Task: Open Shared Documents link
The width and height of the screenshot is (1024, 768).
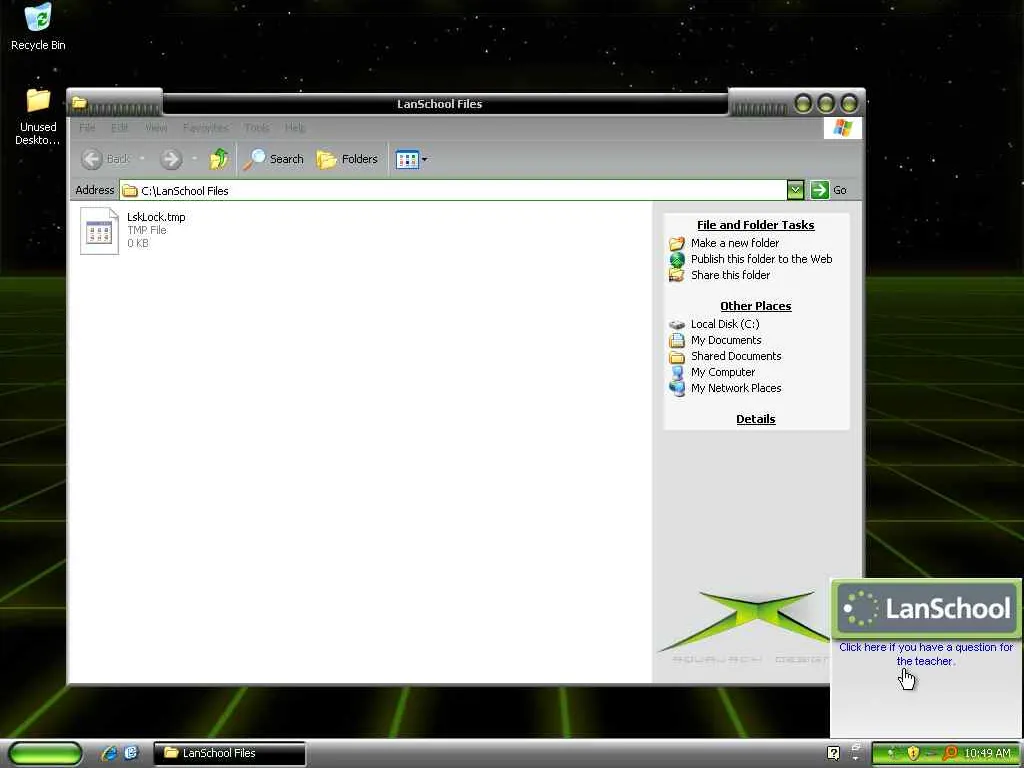Action: [736, 356]
